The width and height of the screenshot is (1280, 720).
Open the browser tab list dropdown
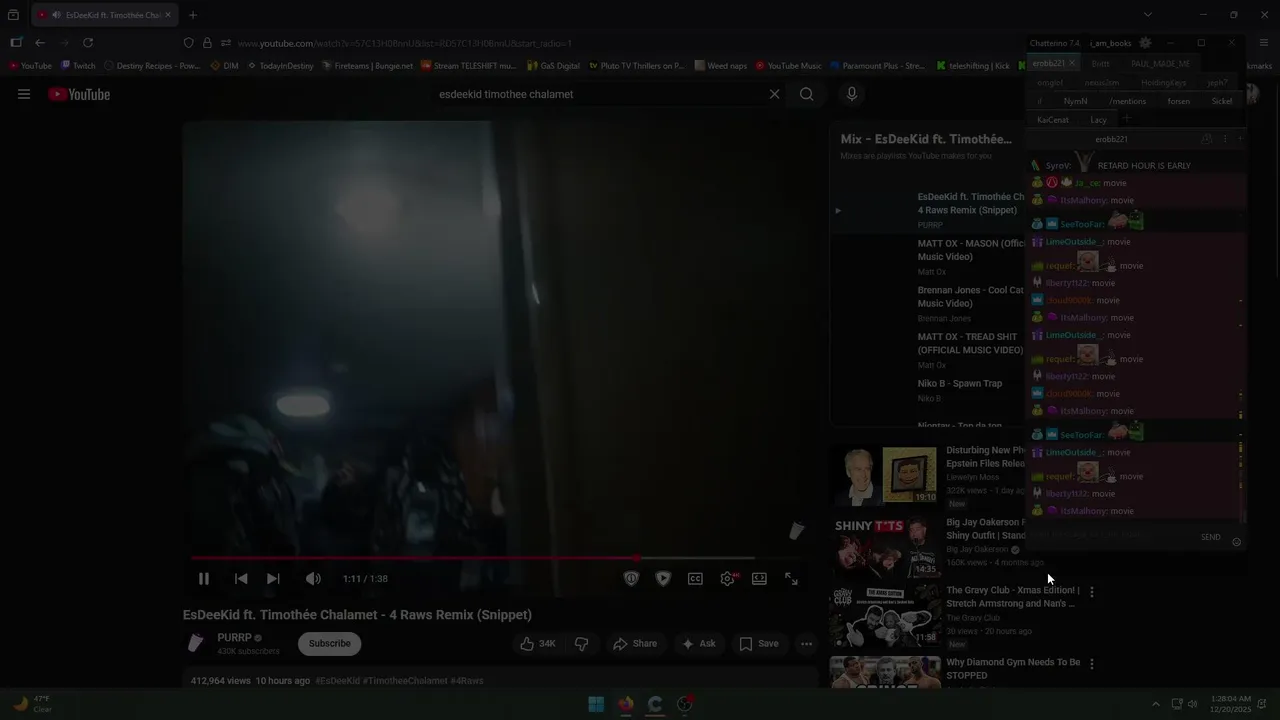pyautogui.click(x=1147, y=15)
